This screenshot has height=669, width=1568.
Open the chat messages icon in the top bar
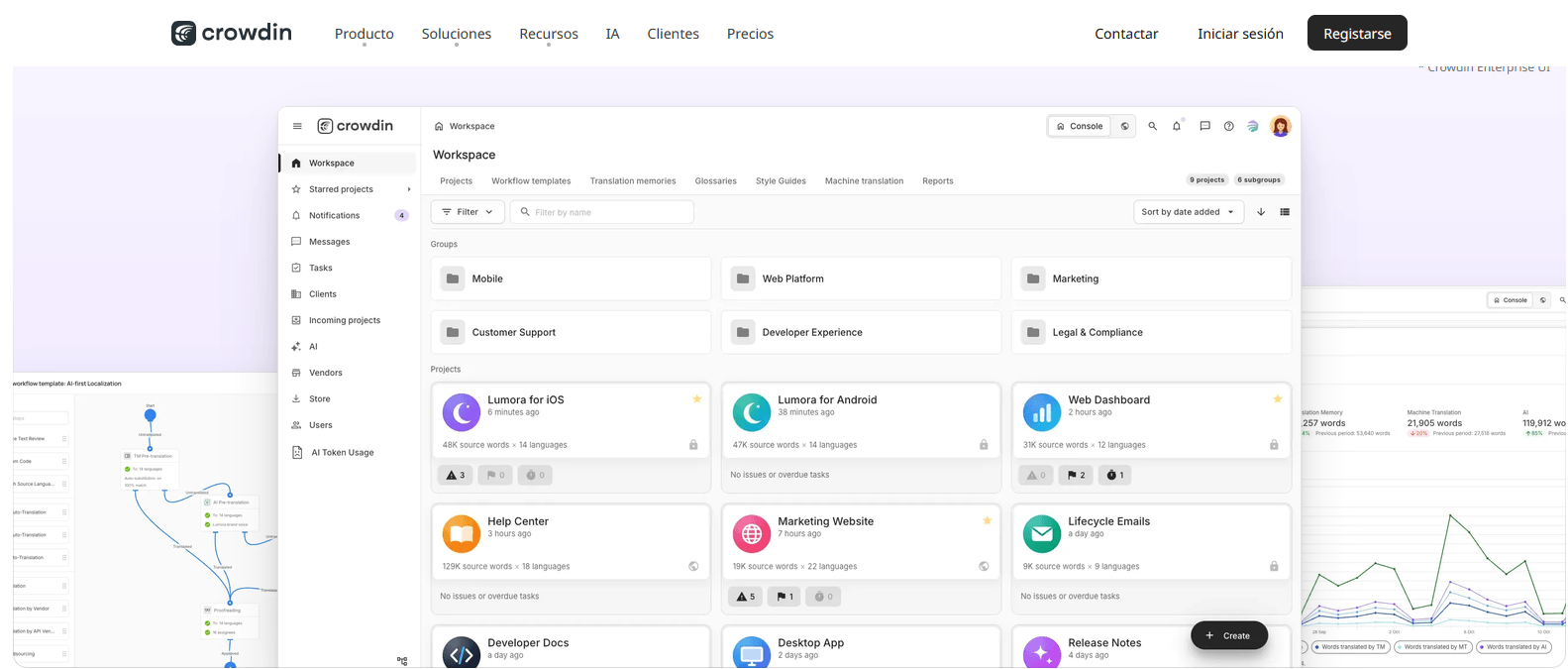1204,126
